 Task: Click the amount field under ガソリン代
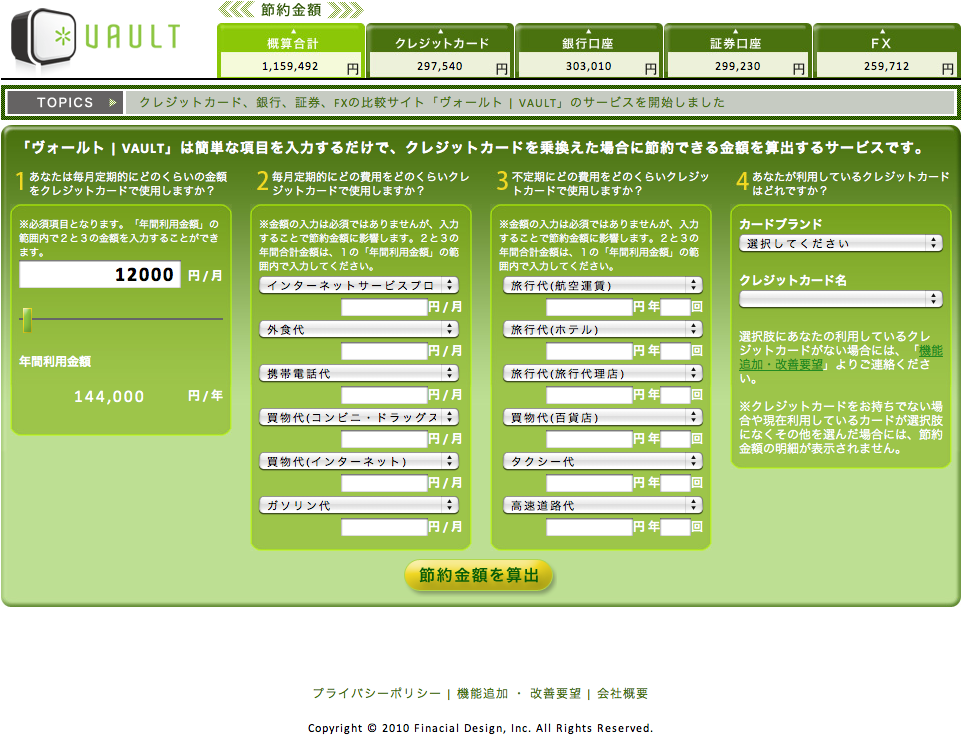[x=384, y=527]
